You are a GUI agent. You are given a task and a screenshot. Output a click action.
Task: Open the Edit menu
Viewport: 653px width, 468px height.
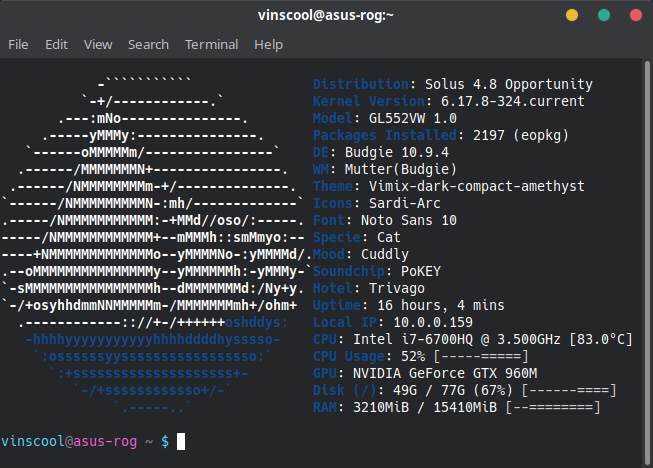pos(56,45)
